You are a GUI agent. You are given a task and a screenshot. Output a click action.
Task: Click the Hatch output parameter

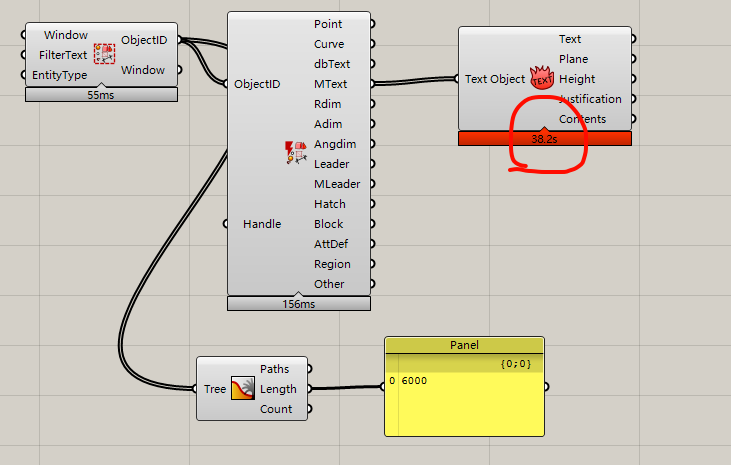coord(330,204)
